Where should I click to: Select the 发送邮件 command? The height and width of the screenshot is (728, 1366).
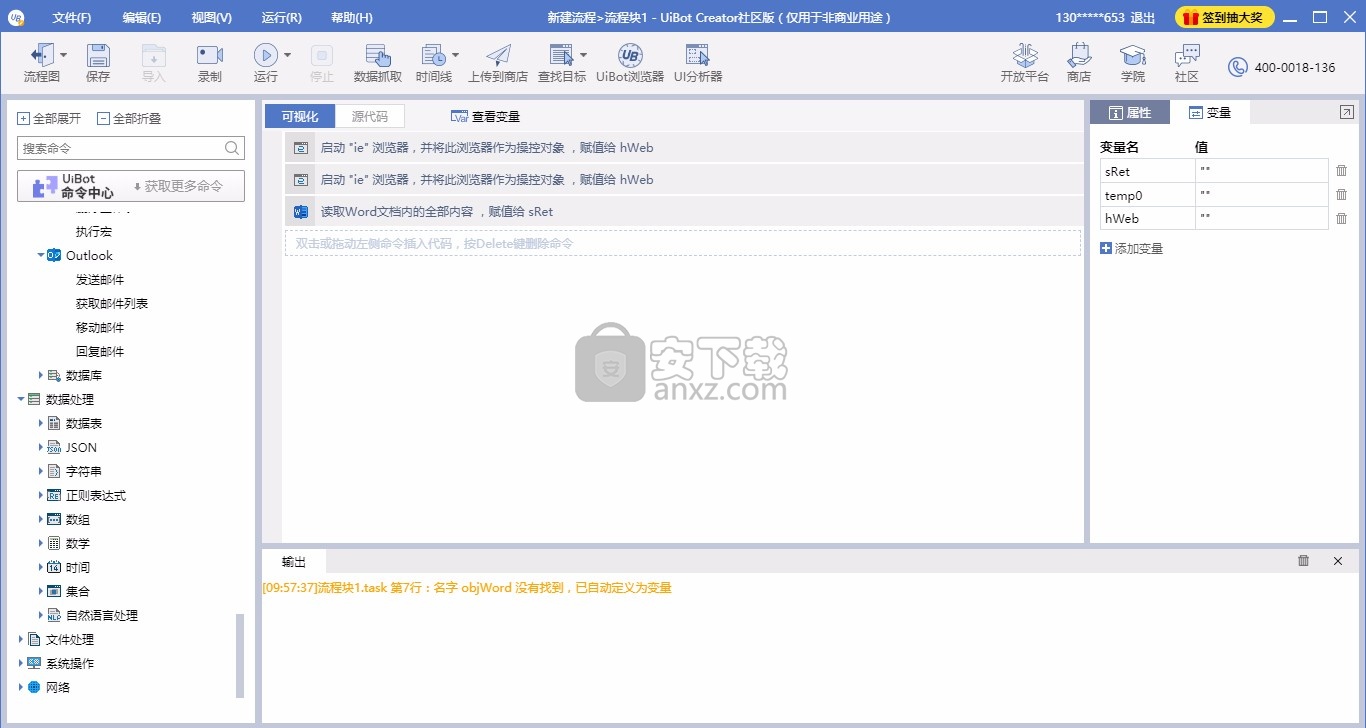[100, 279]
